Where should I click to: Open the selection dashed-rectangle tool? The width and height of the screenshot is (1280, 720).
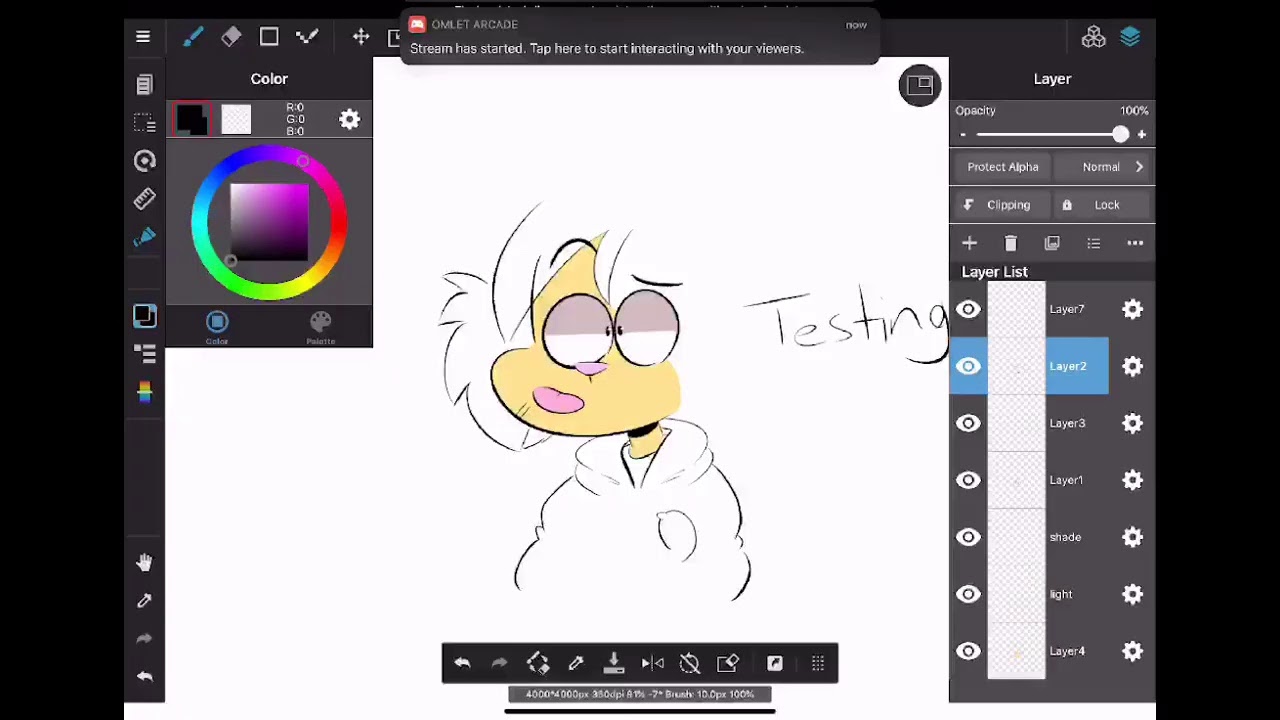[x=145, y=123]
